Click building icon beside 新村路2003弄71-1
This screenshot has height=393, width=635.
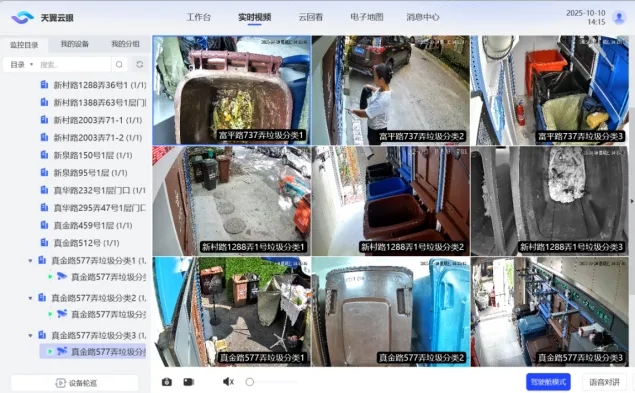point(44,120)
